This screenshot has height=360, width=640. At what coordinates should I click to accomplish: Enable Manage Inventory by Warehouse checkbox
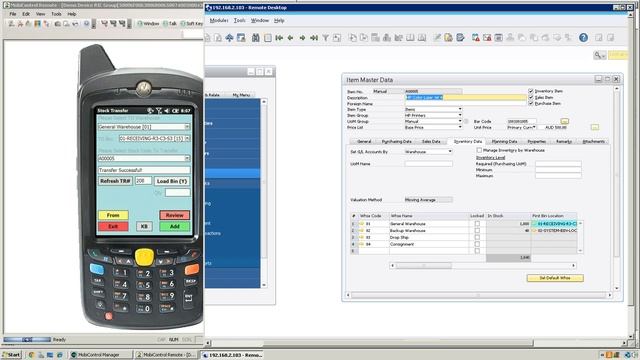pyautogui.click(x=479, y=150)
